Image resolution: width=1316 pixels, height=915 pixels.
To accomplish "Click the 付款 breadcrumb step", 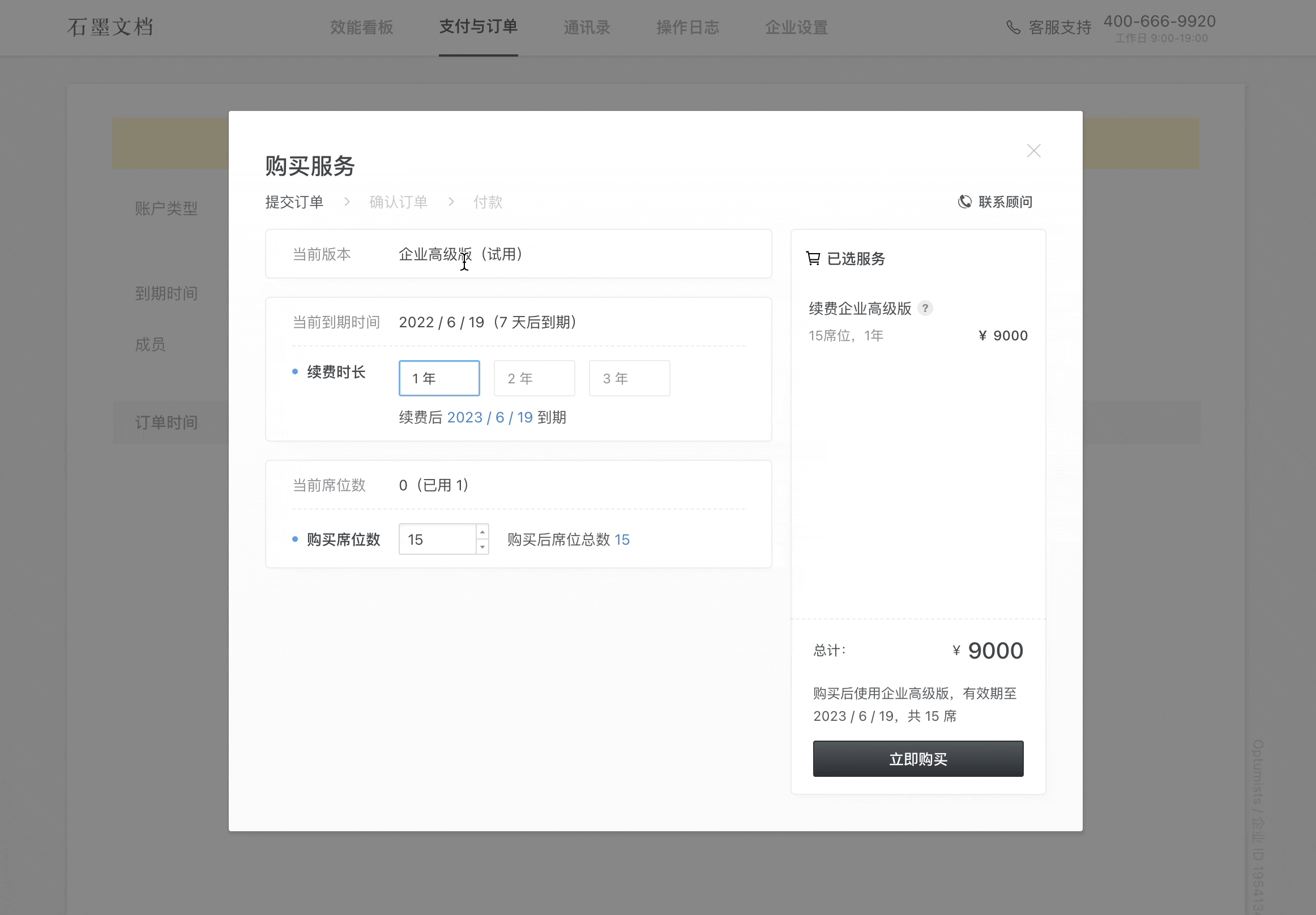I will click(488, 202).
